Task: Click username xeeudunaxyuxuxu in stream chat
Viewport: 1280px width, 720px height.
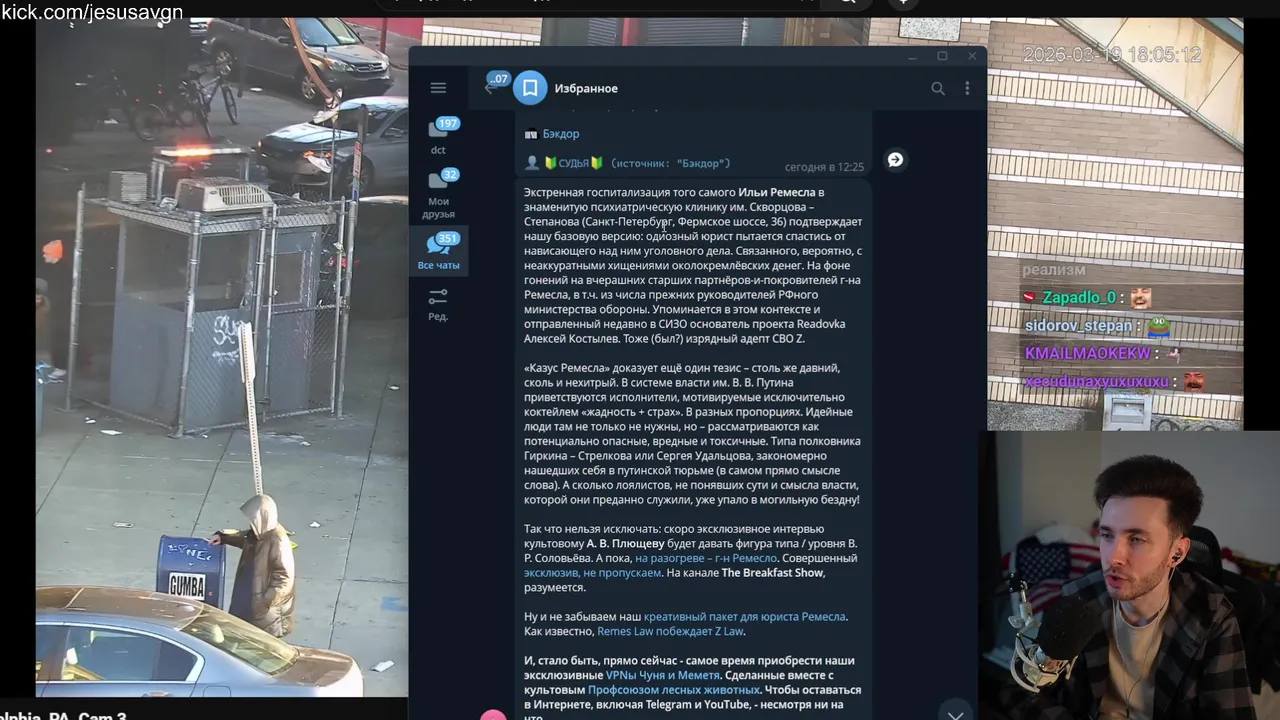Action: click(x=1096, y=381)
